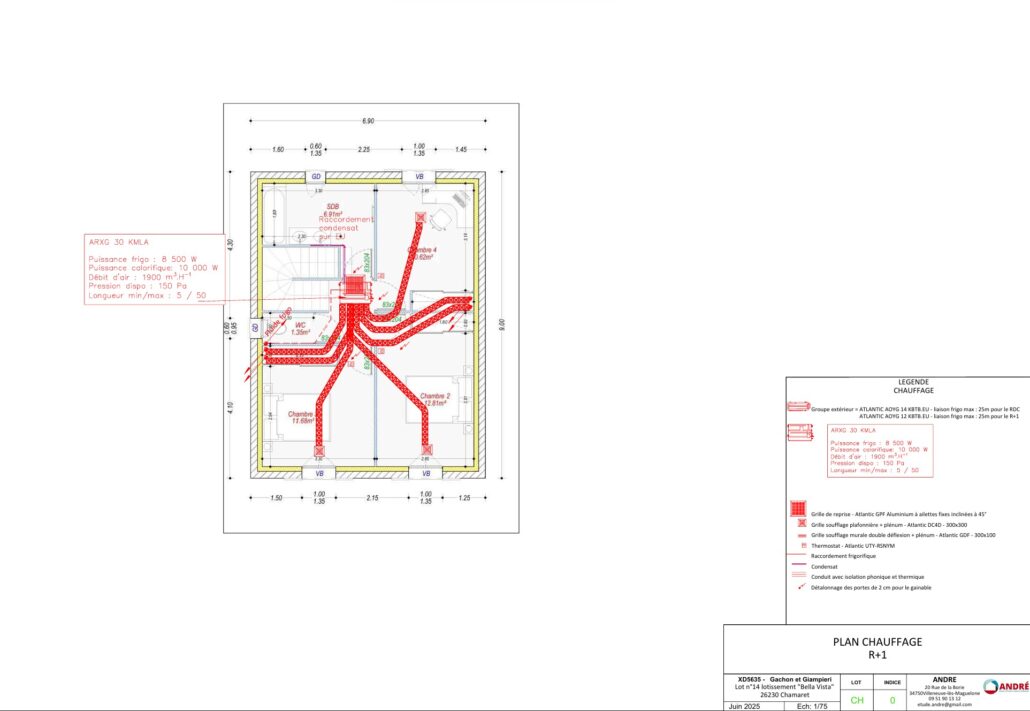Click the Chambre 11.68m² room label

click(x=301, y=417)
